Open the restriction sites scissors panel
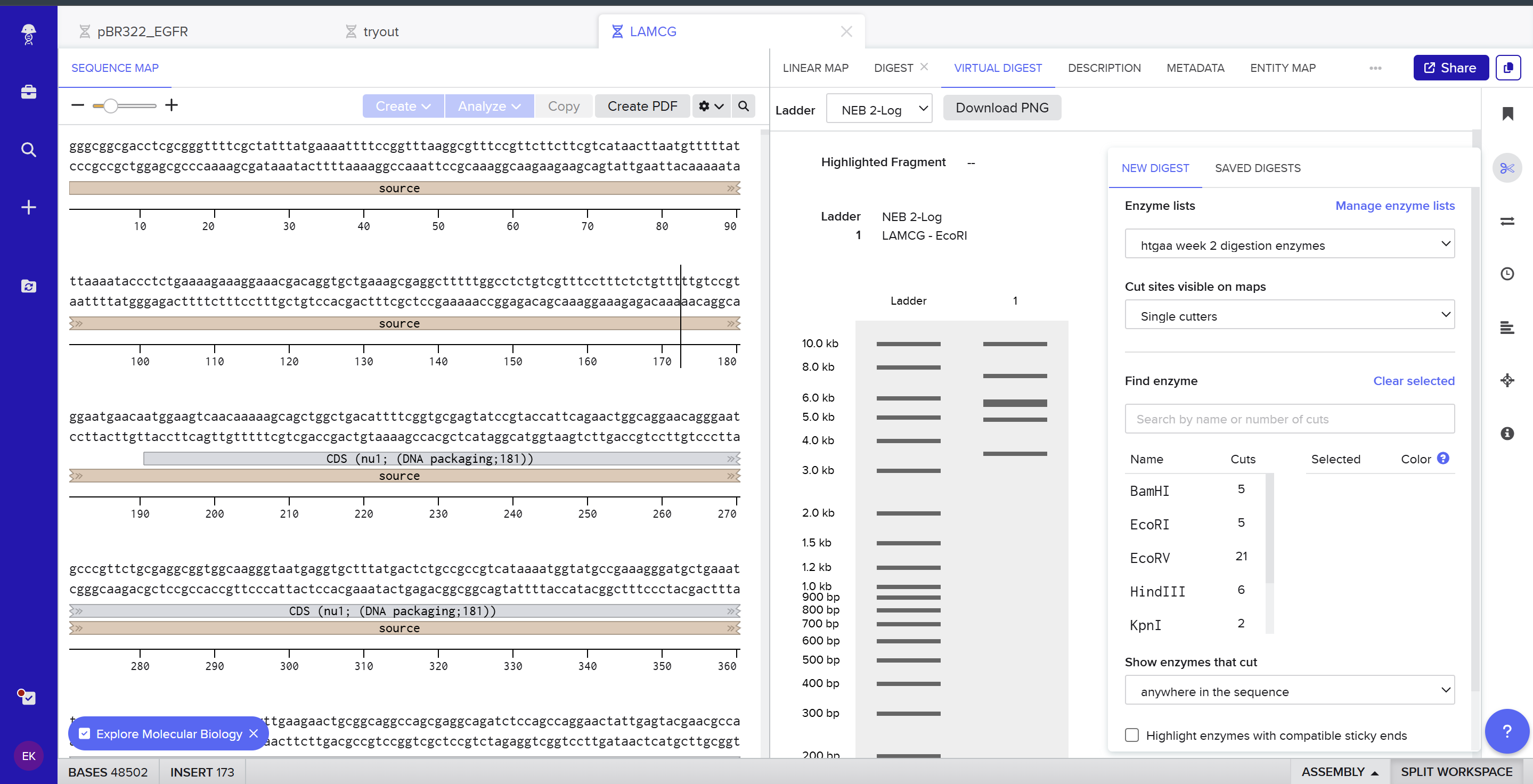The image size is (1533, 784). coord(1508,168)
